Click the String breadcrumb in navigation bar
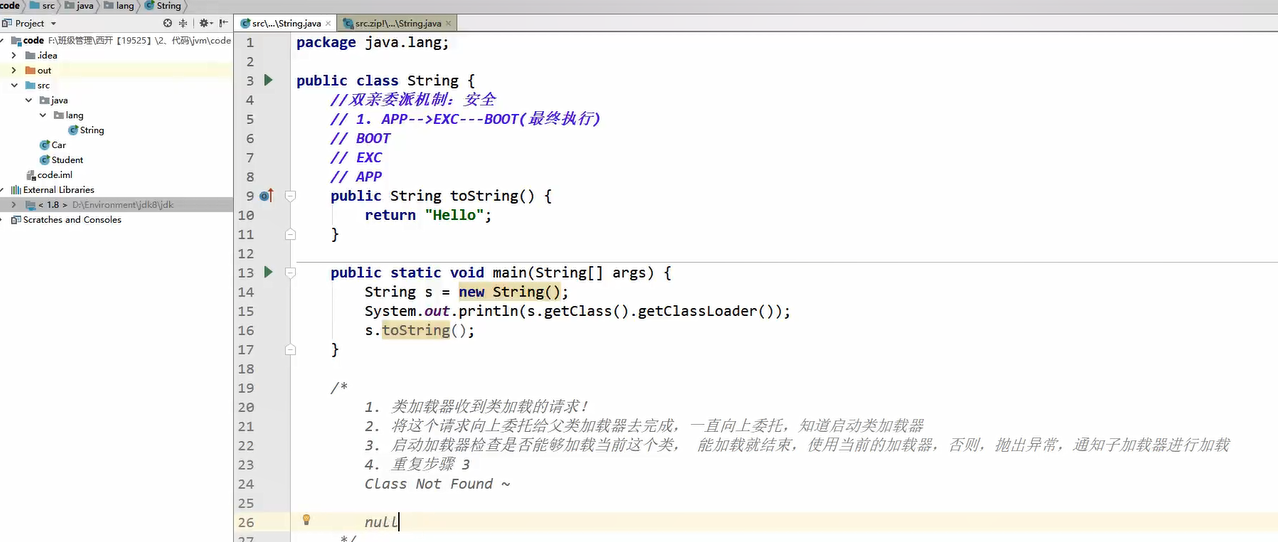Viewport: 1278px width, 542px height. click(x=163, y=6)
